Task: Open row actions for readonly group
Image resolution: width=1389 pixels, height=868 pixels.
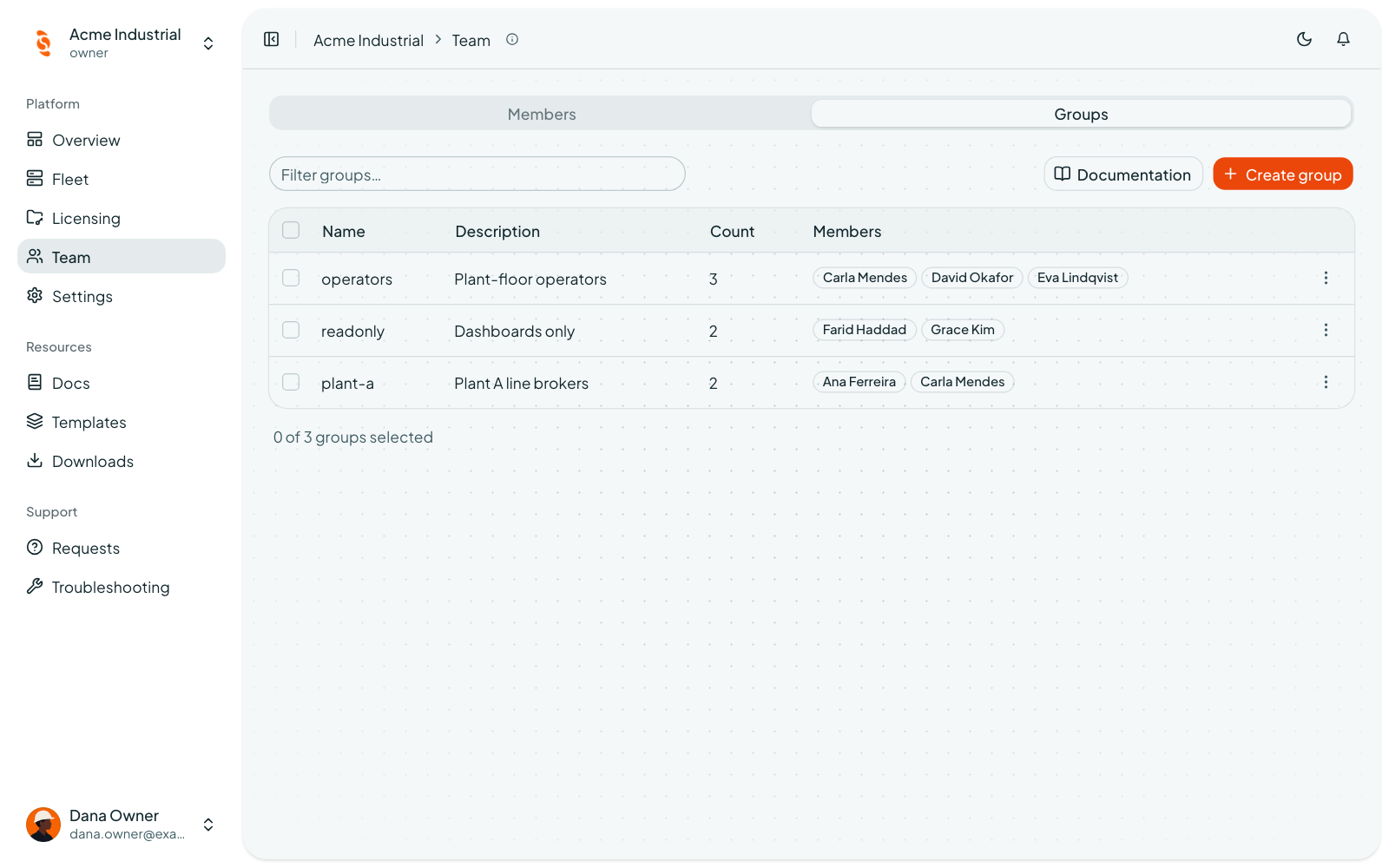Action: point(1326,330)
